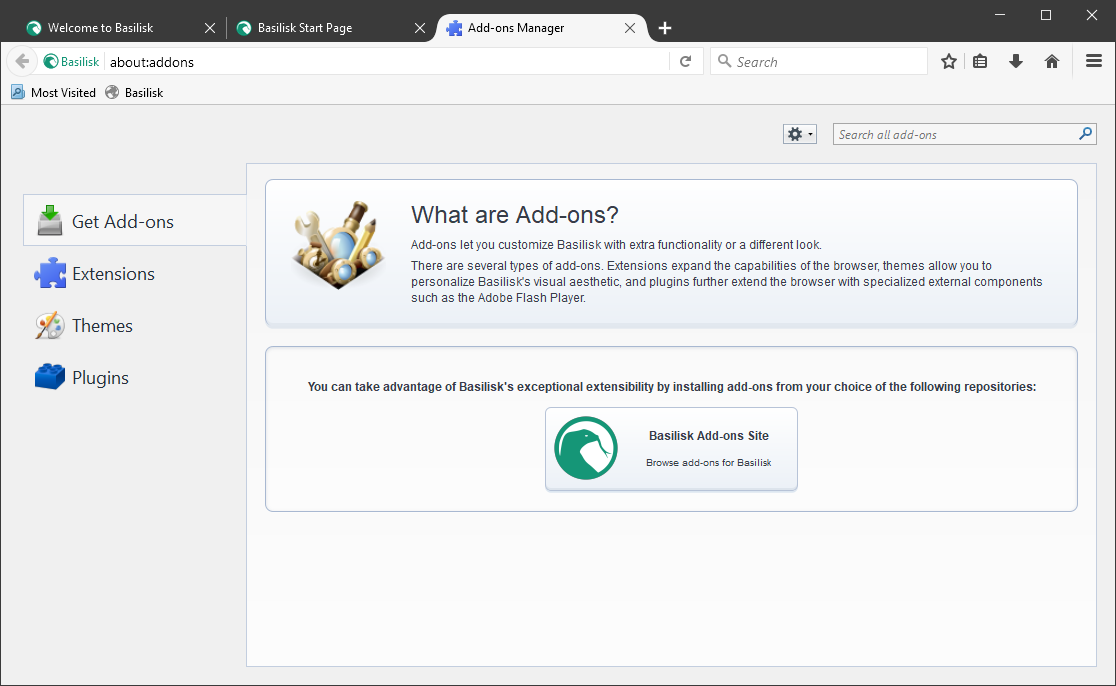The height and width of the screenshot is (686, 1116).
Task: Reload the current page
Action: click(685, 62)
